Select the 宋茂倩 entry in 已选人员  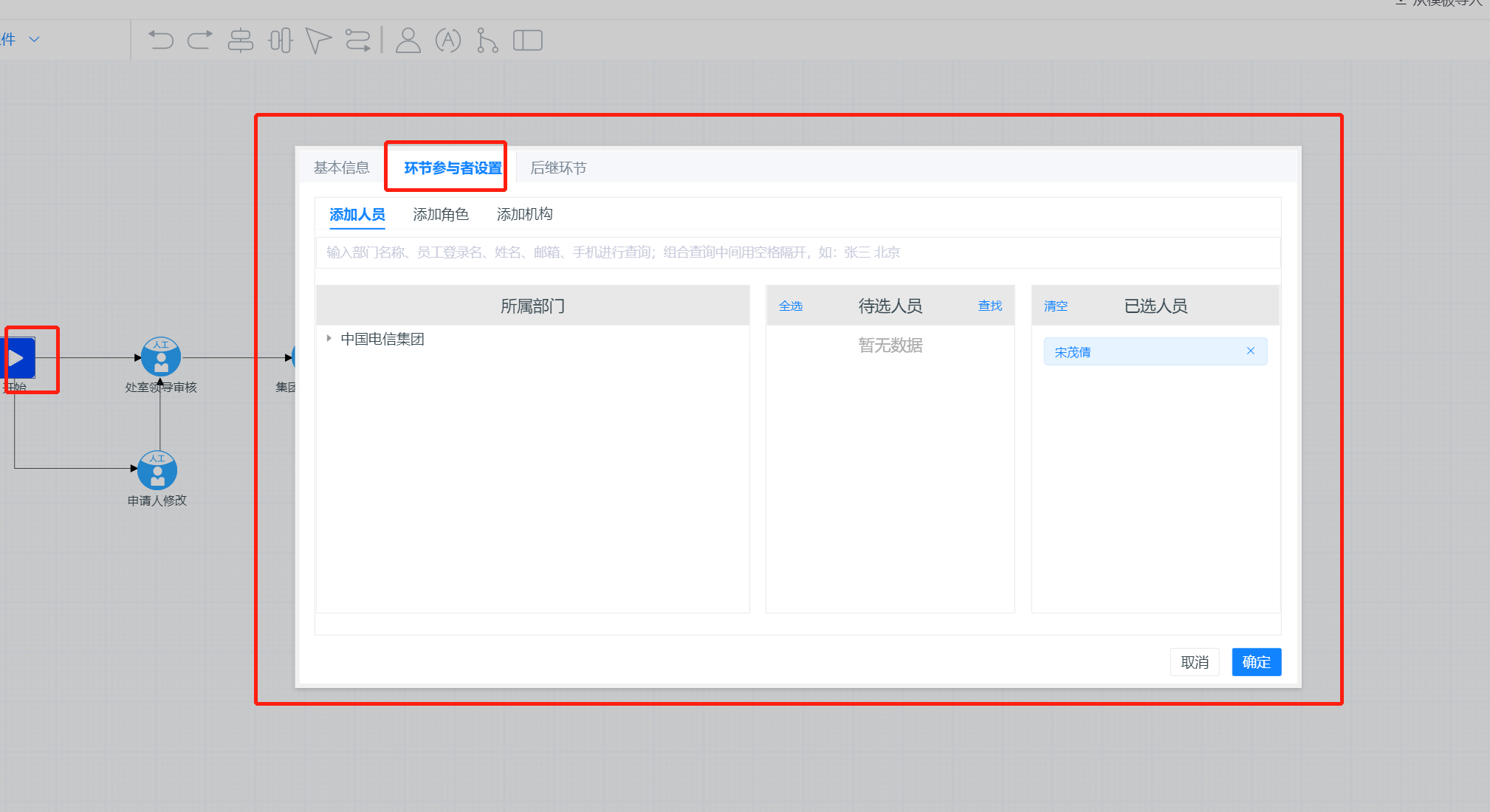click(1156, 351)
